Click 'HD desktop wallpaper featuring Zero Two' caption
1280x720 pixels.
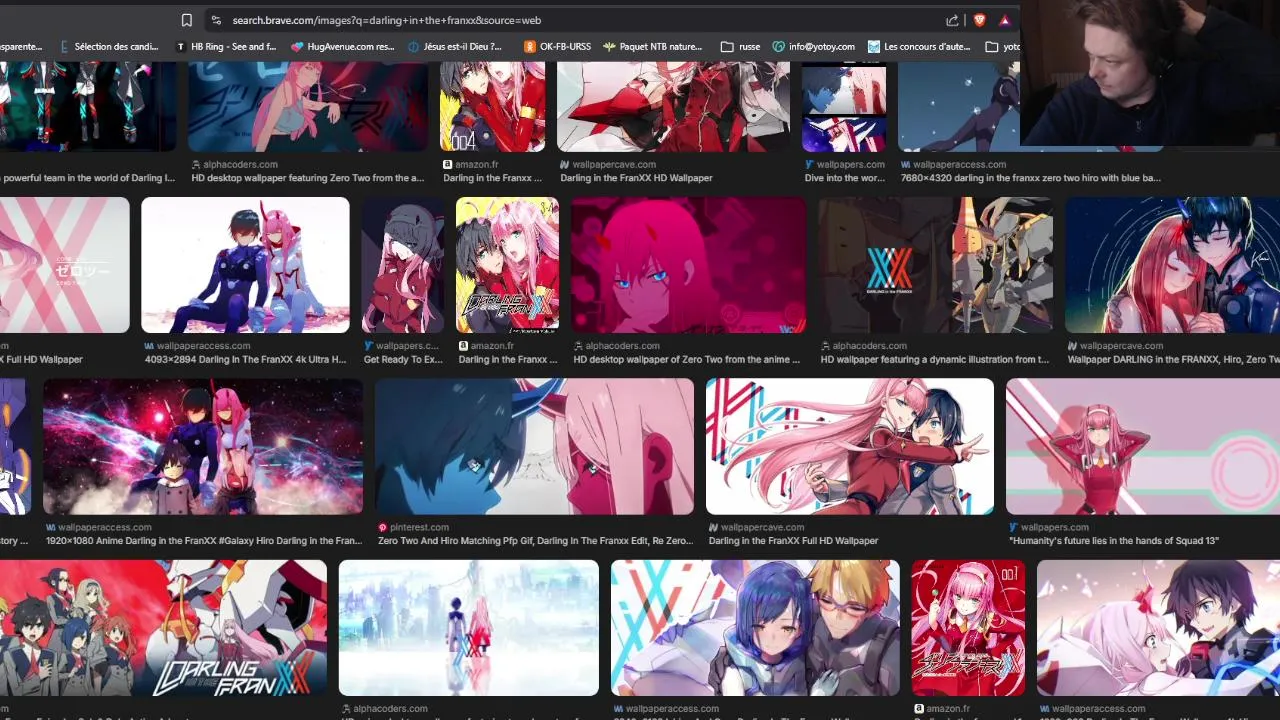pyautogui.click(x=308, y=178)
